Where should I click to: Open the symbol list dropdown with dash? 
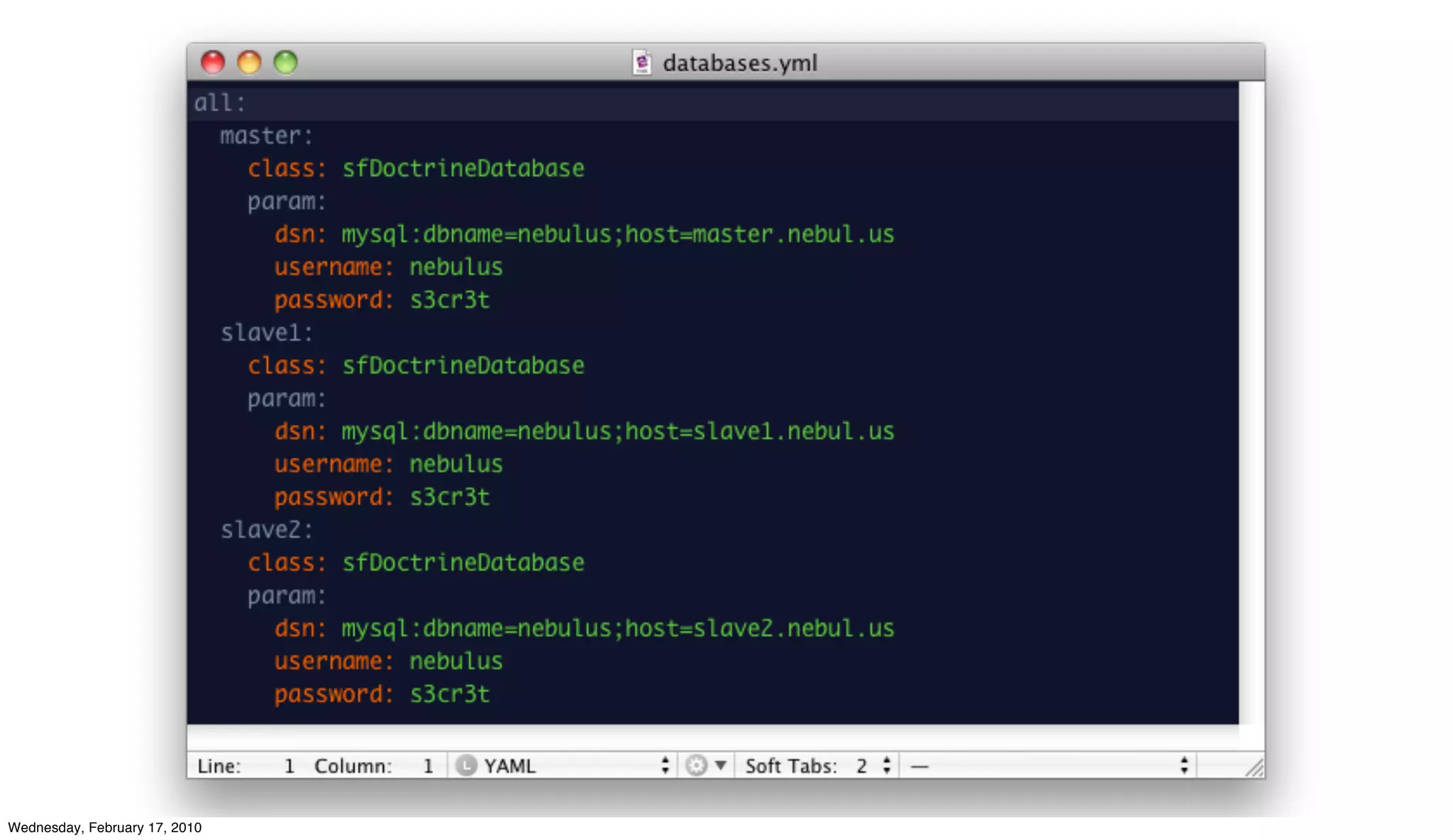pos(1048,766)
